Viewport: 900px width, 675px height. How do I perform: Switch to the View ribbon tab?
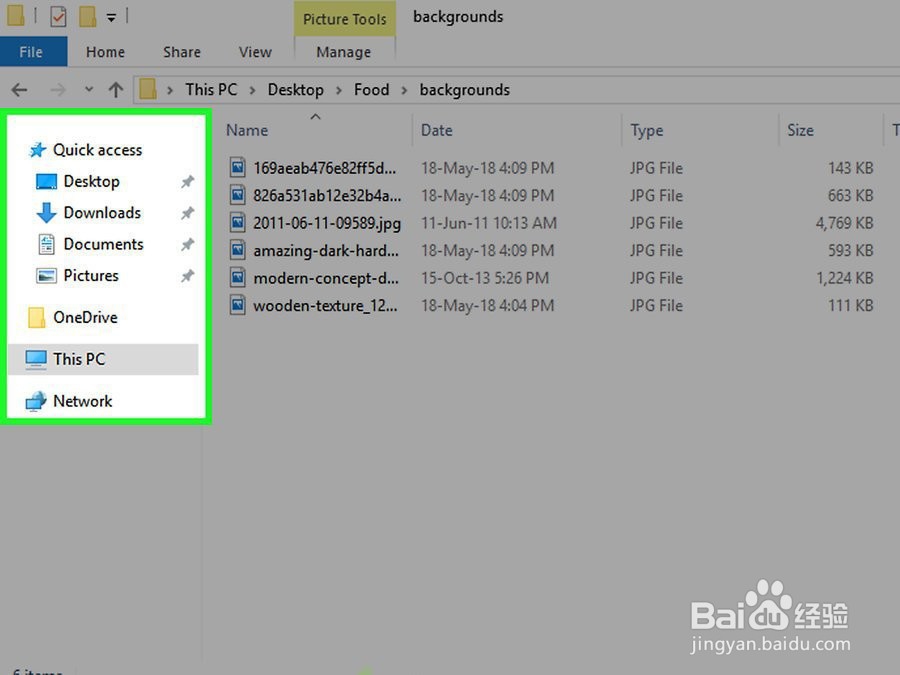click(x=254, y=51)
